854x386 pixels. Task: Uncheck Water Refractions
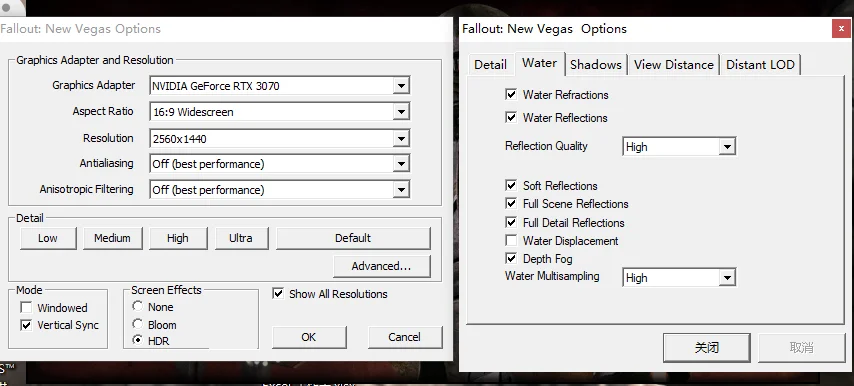[511, 95]
